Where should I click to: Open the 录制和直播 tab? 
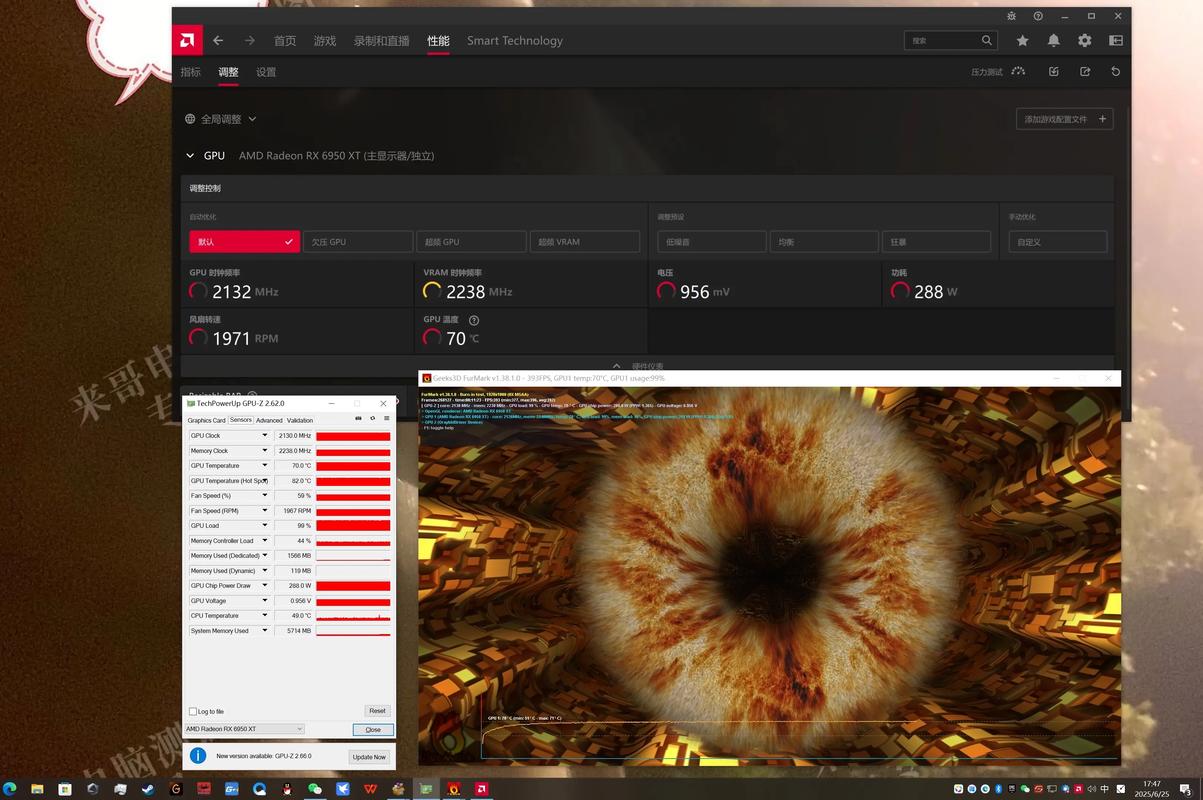[382, 41]
